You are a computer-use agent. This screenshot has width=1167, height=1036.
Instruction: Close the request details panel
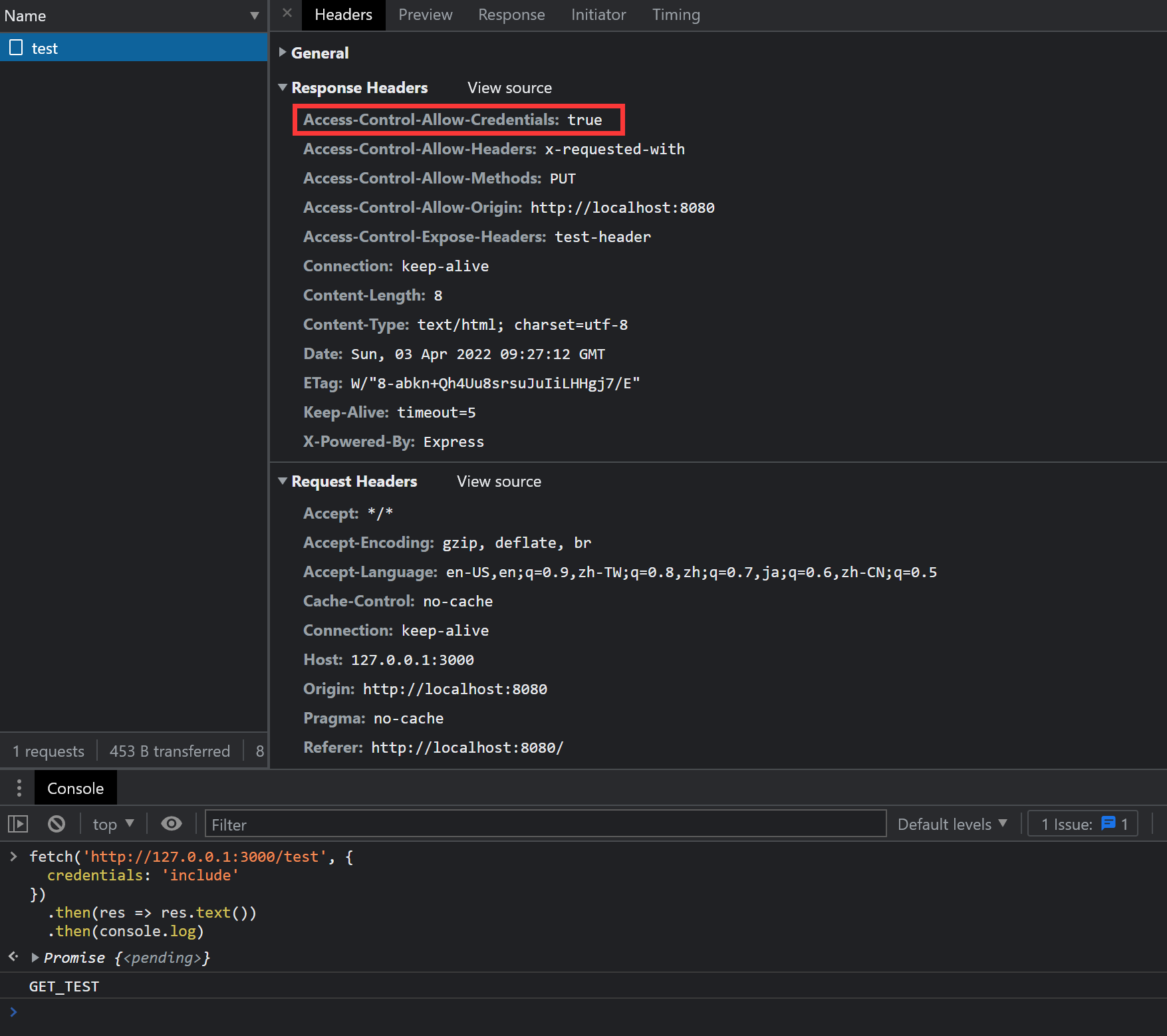(287, 13)
